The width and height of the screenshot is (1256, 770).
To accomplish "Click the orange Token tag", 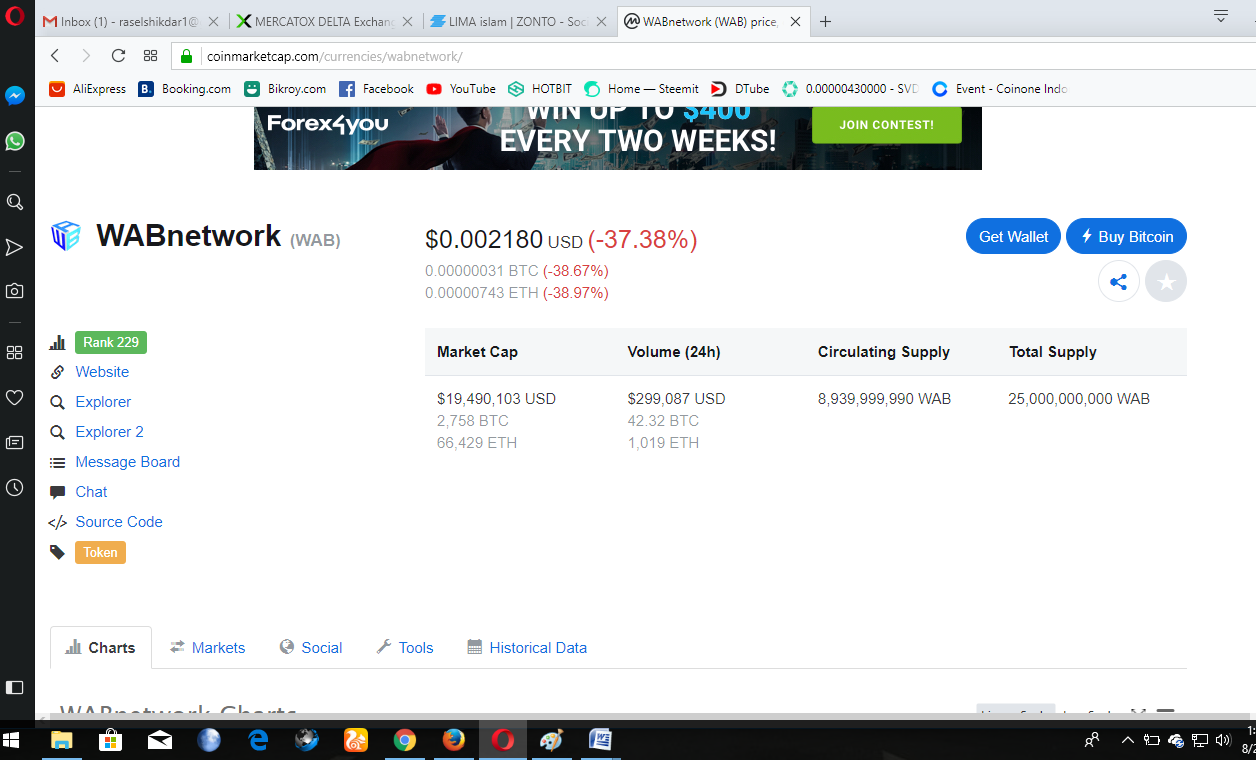I will (x=100, y=553).
